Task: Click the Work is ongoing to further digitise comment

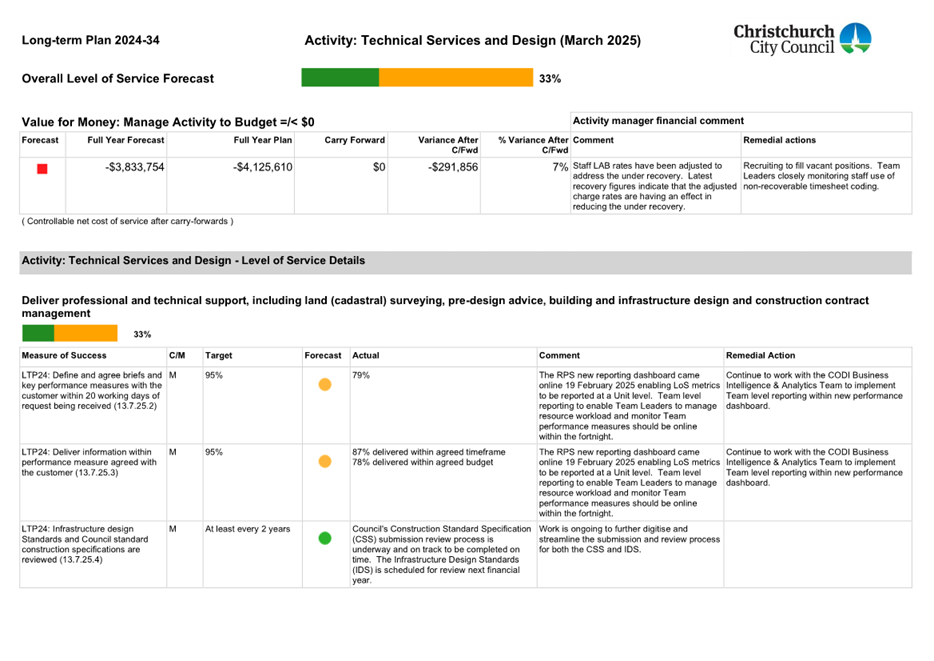Action: [x=629, y=539]
